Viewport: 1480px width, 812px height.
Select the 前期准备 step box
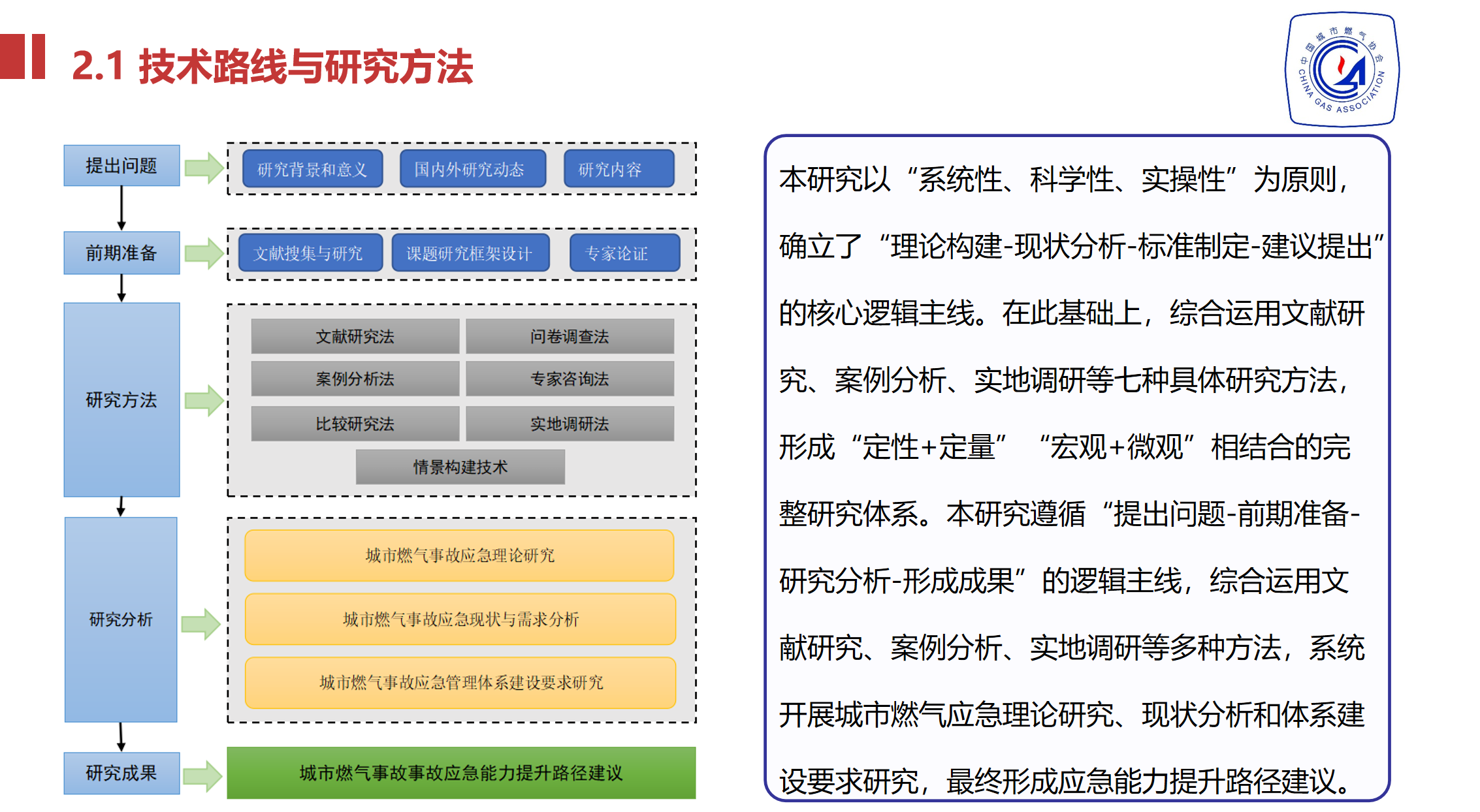pos(121,253)
